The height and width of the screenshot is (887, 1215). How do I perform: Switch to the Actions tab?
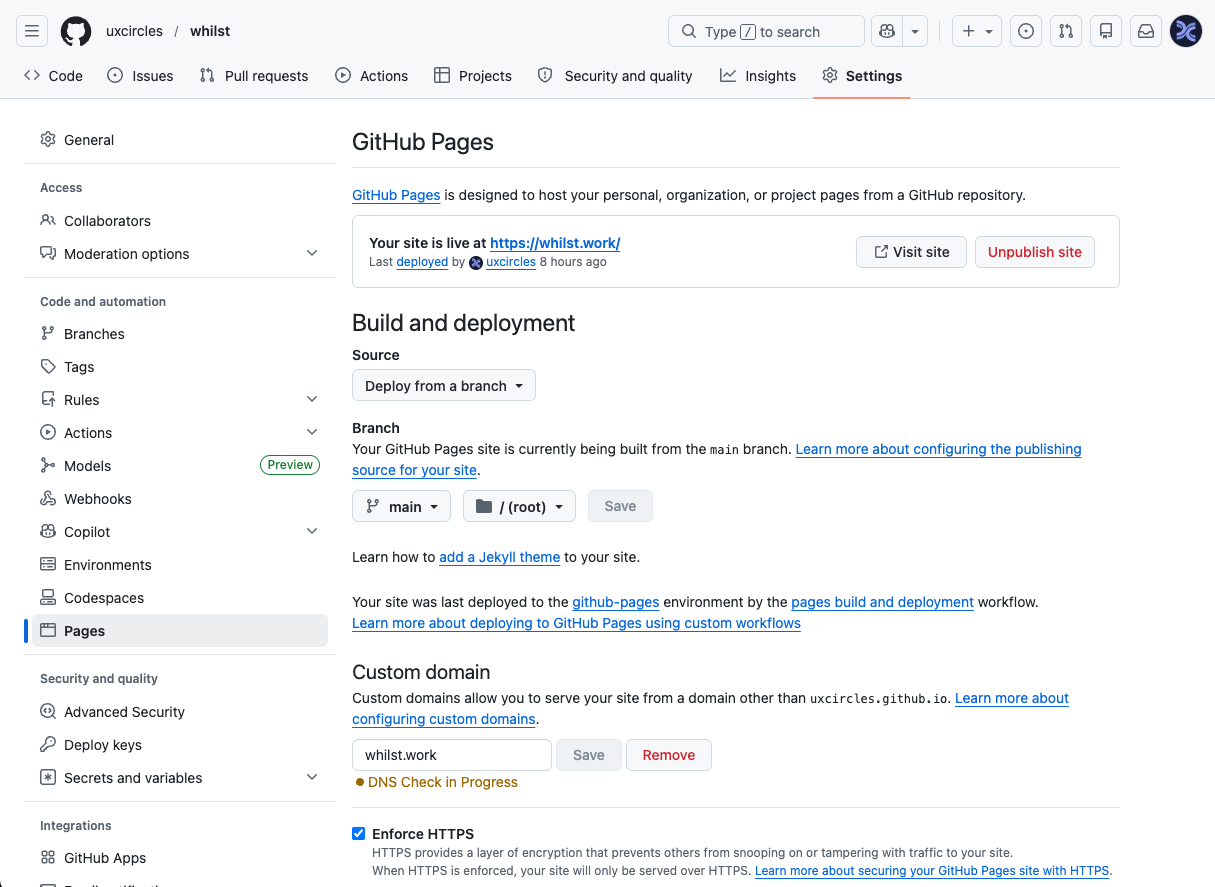coord(372,75)
